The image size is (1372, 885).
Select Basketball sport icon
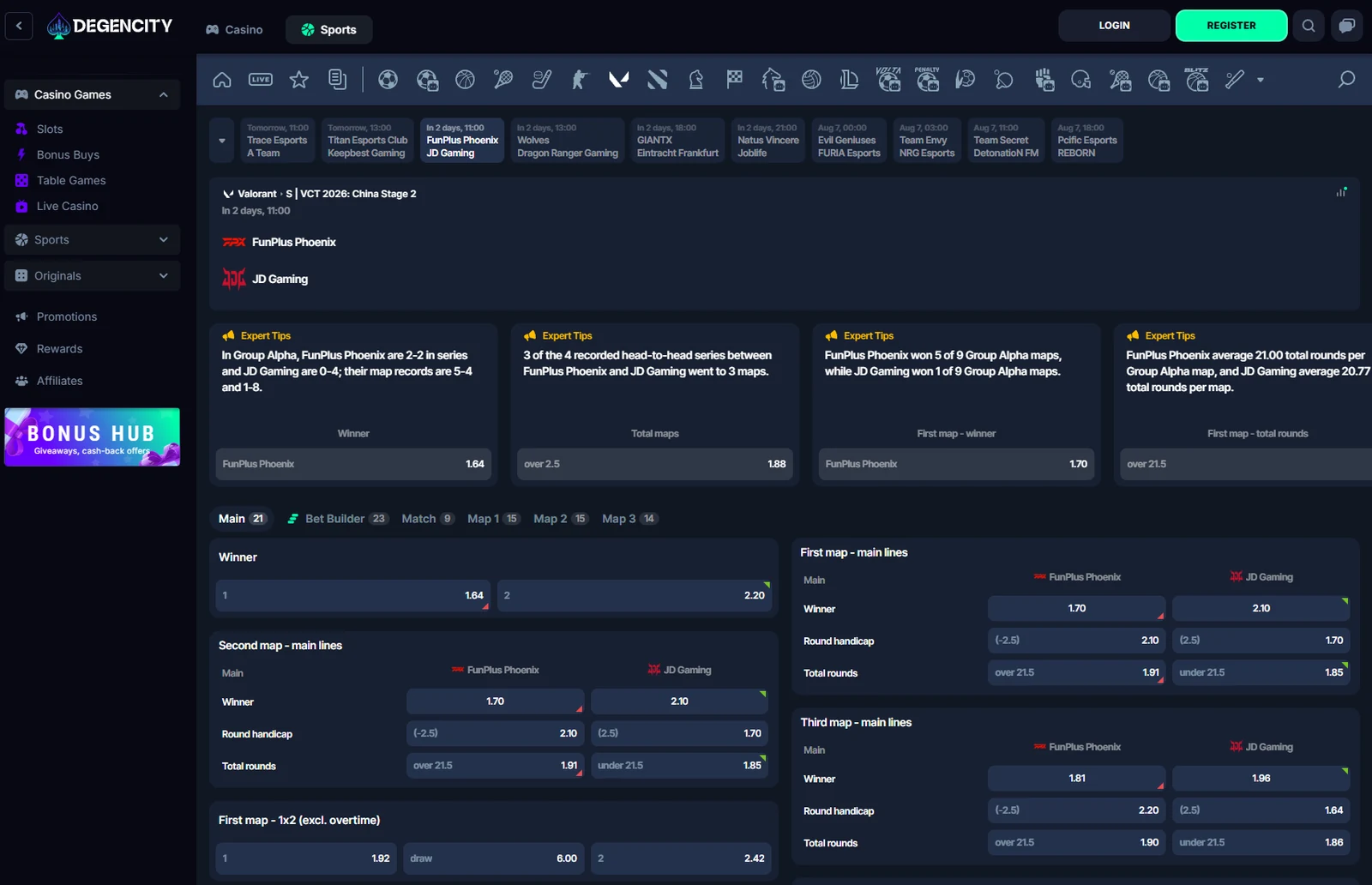[465, 80]
